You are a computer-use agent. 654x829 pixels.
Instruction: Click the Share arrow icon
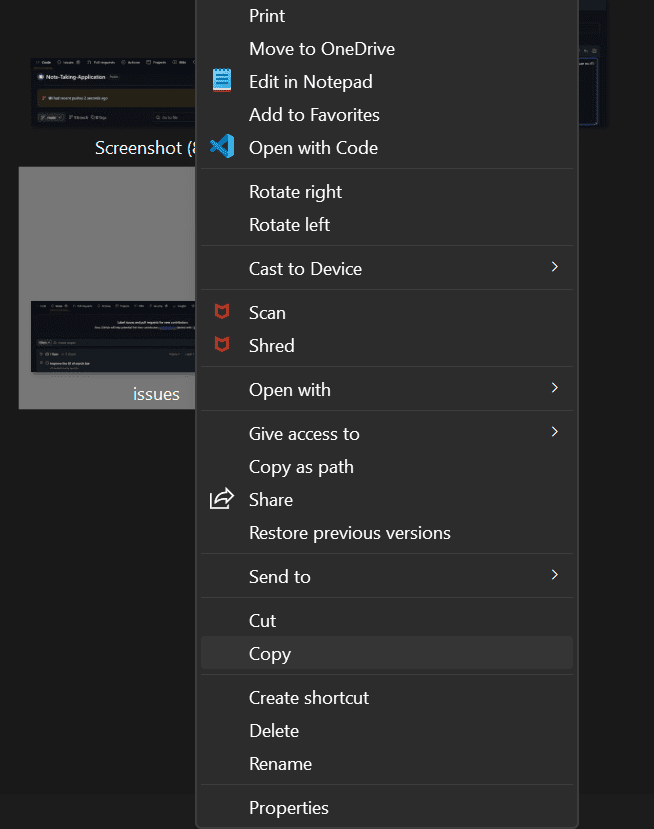coord(222,499)
